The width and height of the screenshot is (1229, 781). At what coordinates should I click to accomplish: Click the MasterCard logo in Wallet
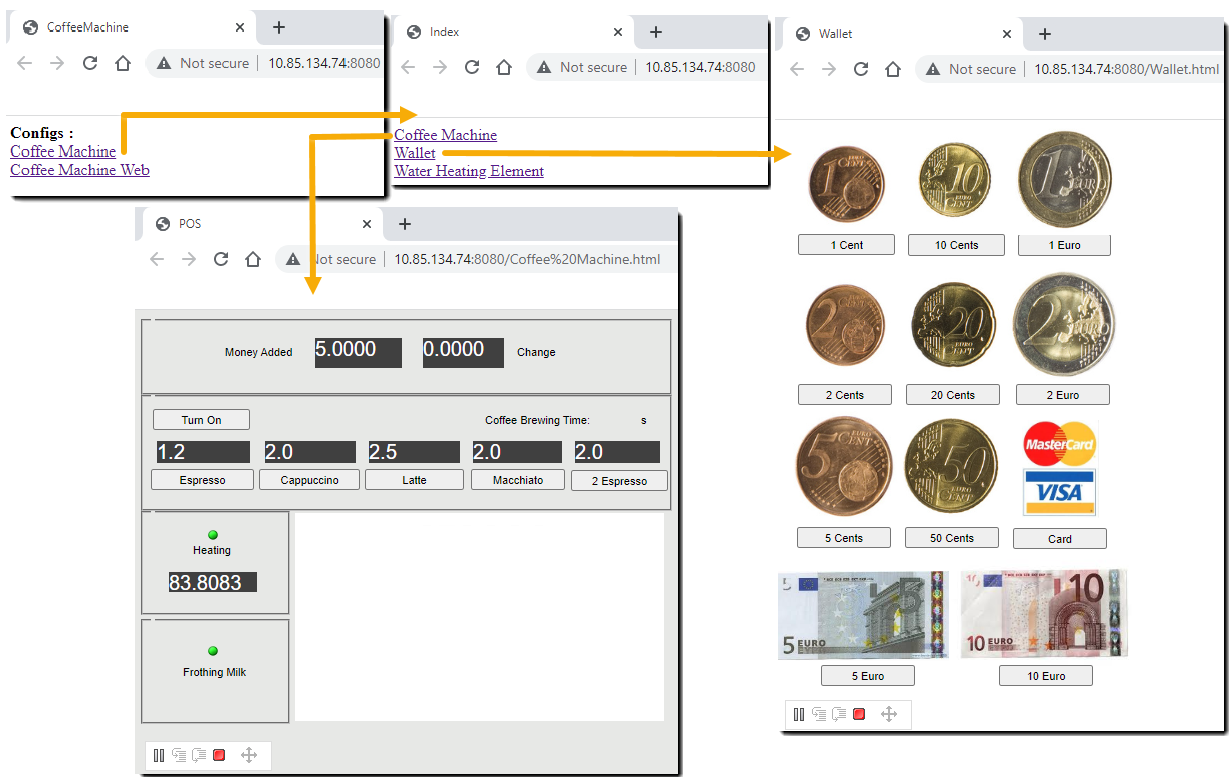click(1060, 443)
